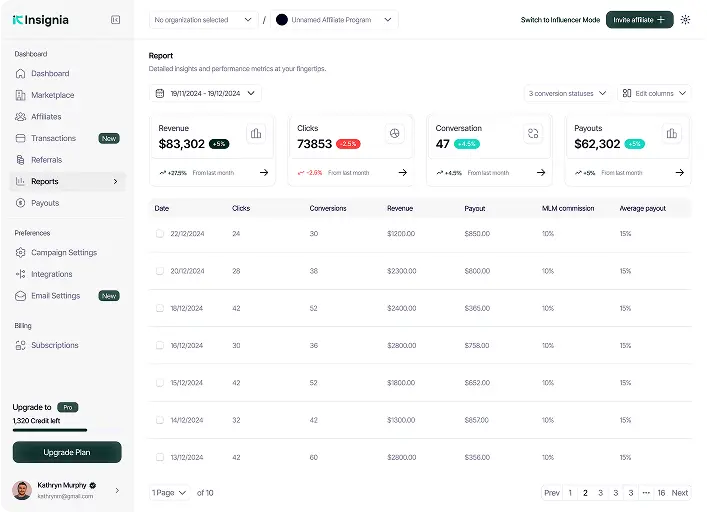The image size is (708, 512).
Task: Open the date range 19/11/2024 dropdown
Action: (205, 93)
